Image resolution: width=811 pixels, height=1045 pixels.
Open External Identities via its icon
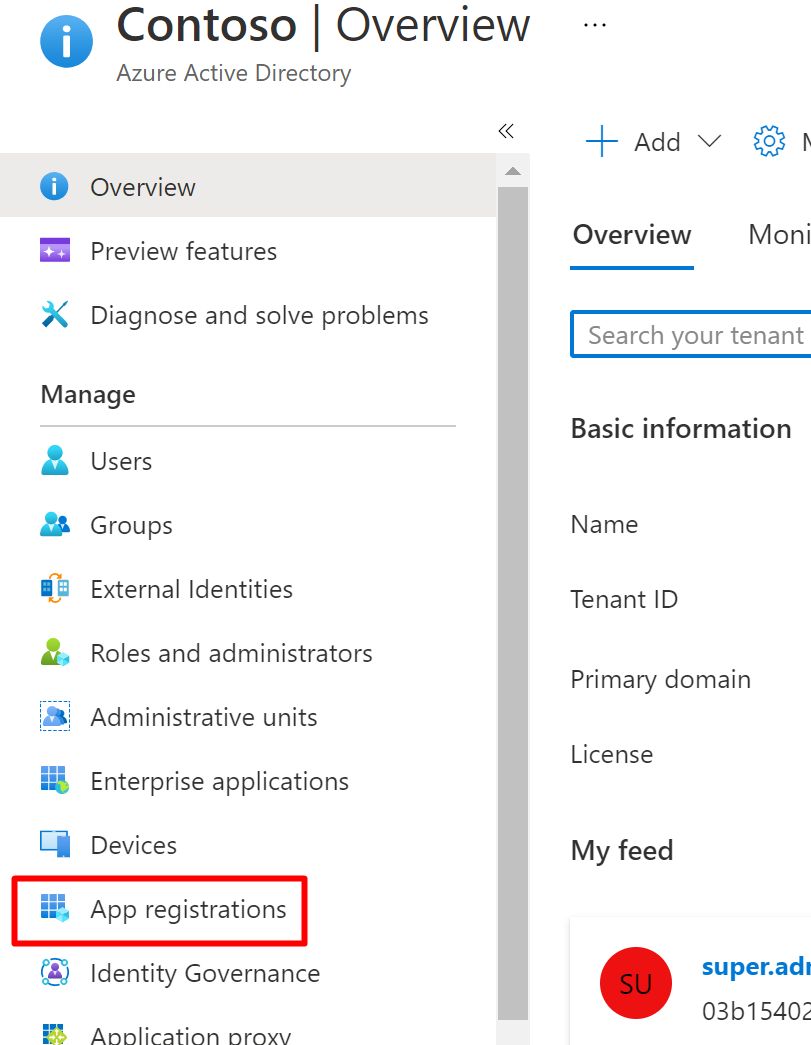pos(55,589)
